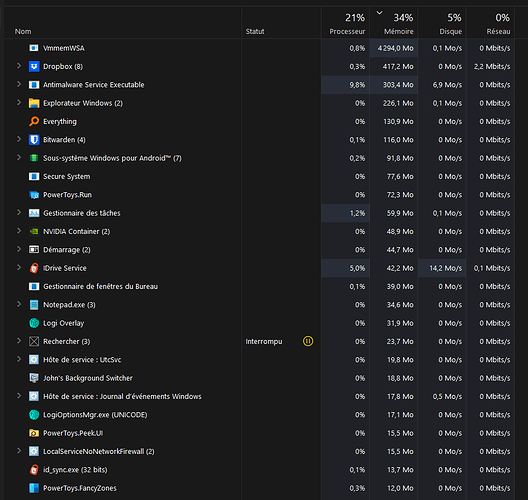This screenshot has height=500, width=528.
Task: Expand Antimalware Service Executable group
Action: pos(19,84)
